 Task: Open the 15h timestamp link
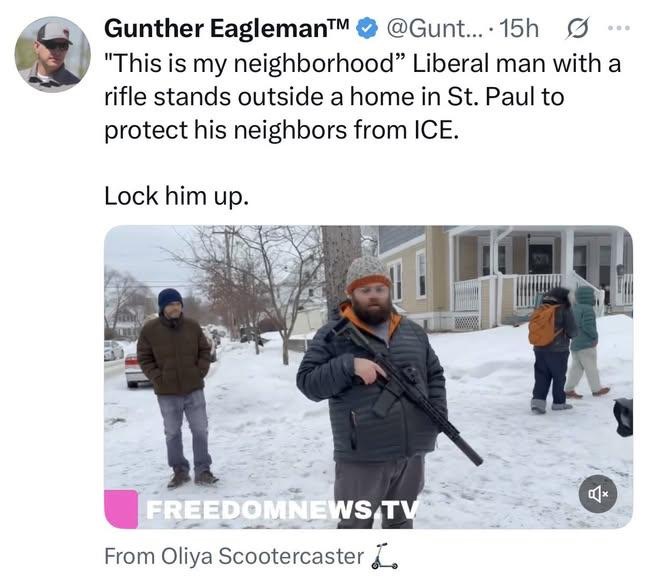tap(519, 29)
